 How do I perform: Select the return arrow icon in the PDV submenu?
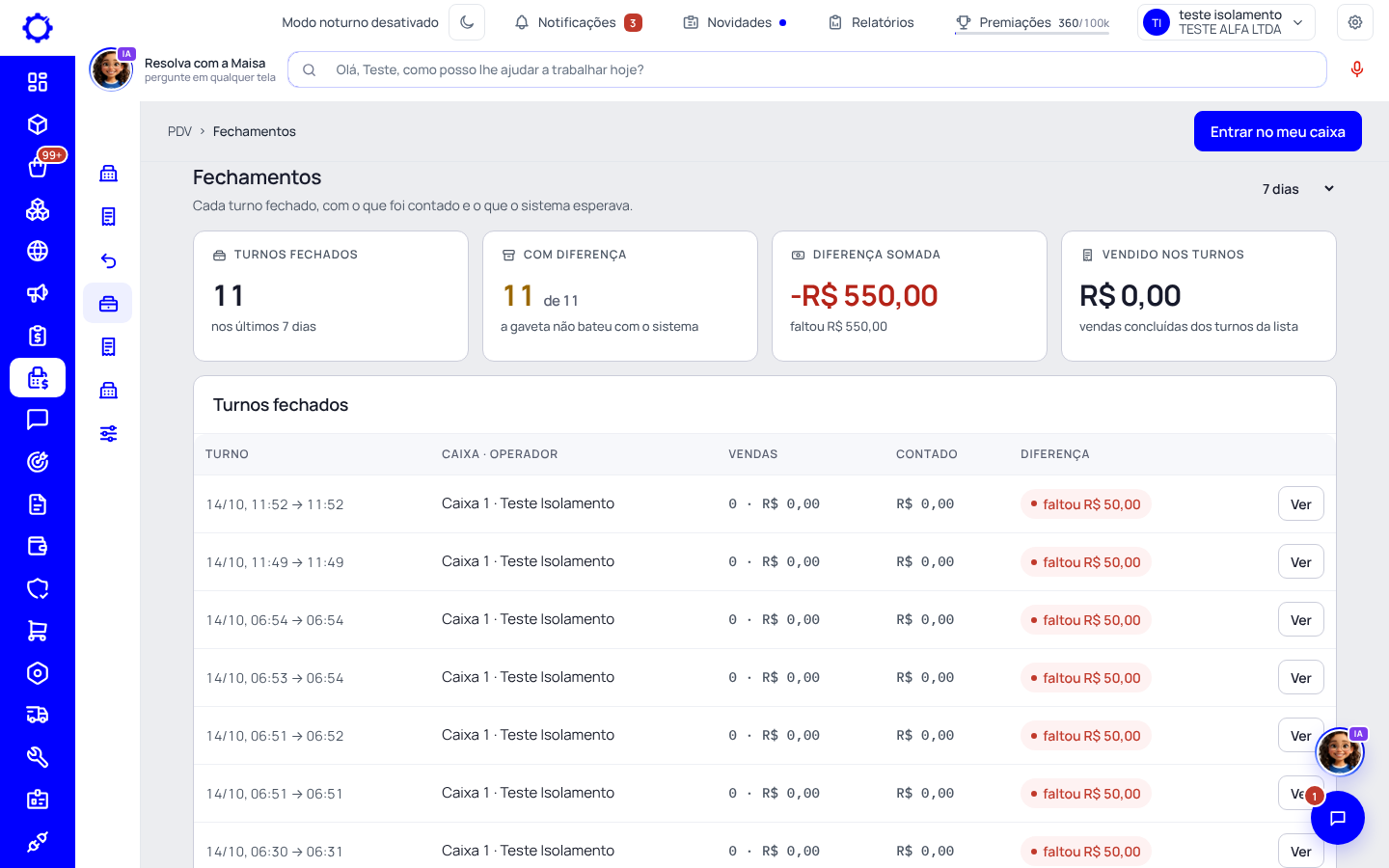click(x=108, y=260)
